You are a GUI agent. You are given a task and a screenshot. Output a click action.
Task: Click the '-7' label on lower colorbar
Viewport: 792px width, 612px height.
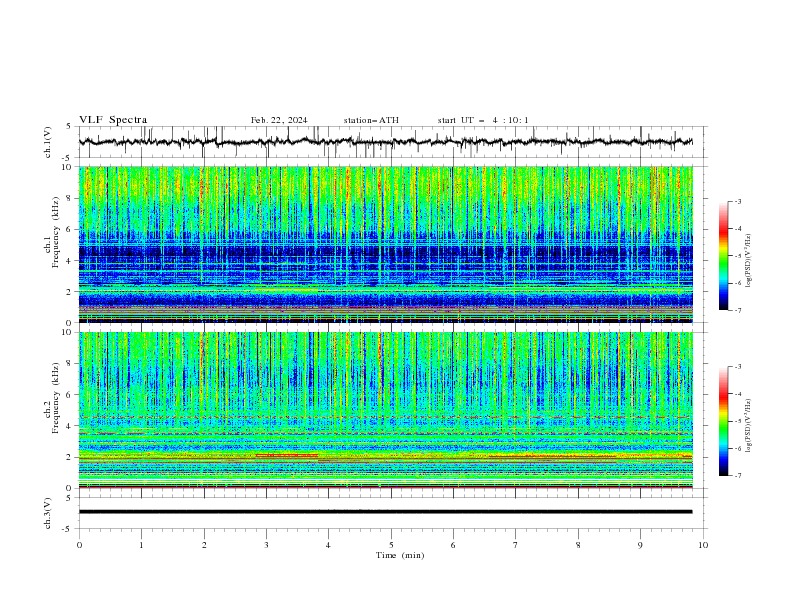point(737,476)
